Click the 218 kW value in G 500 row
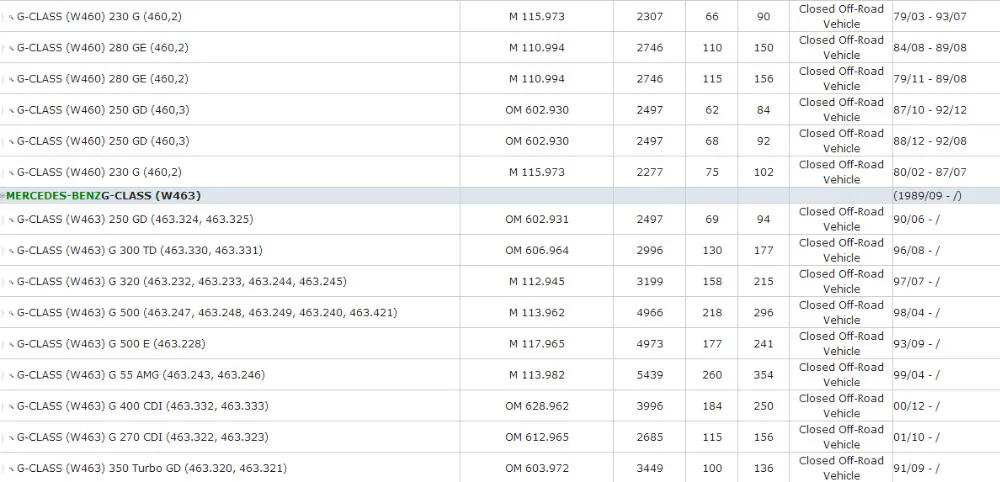Image resolution: width=1000 pixels, height=482 pixels. (x=712, y=313)
